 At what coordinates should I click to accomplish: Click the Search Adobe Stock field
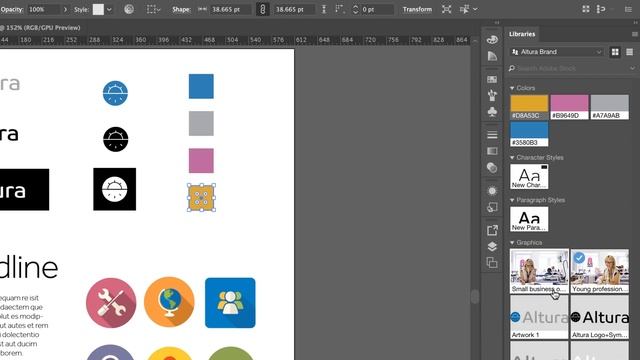click(x=571, y=68)
